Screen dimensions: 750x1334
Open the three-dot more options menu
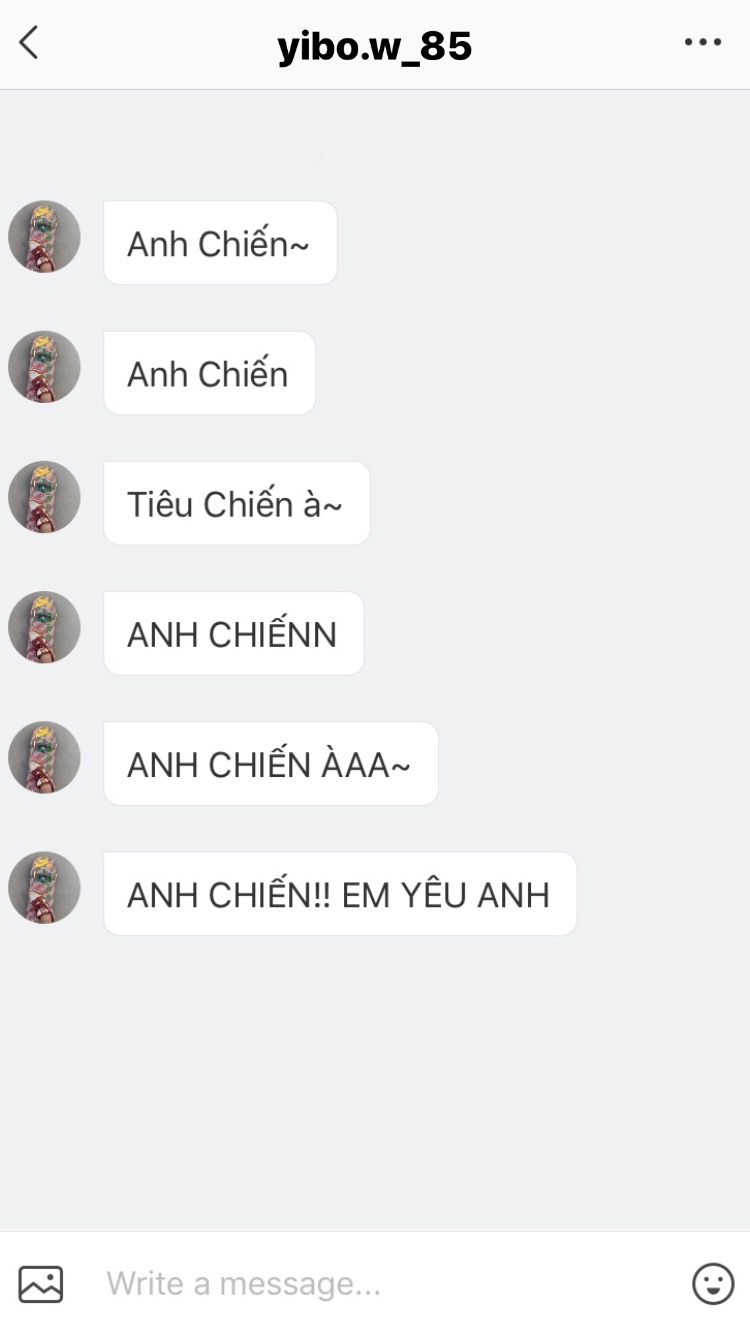(x=703, y=42)
